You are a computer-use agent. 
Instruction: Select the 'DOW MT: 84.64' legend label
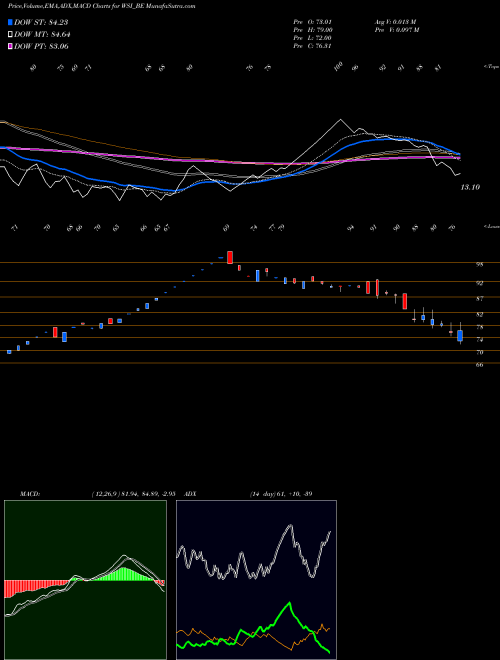[42, 35]
